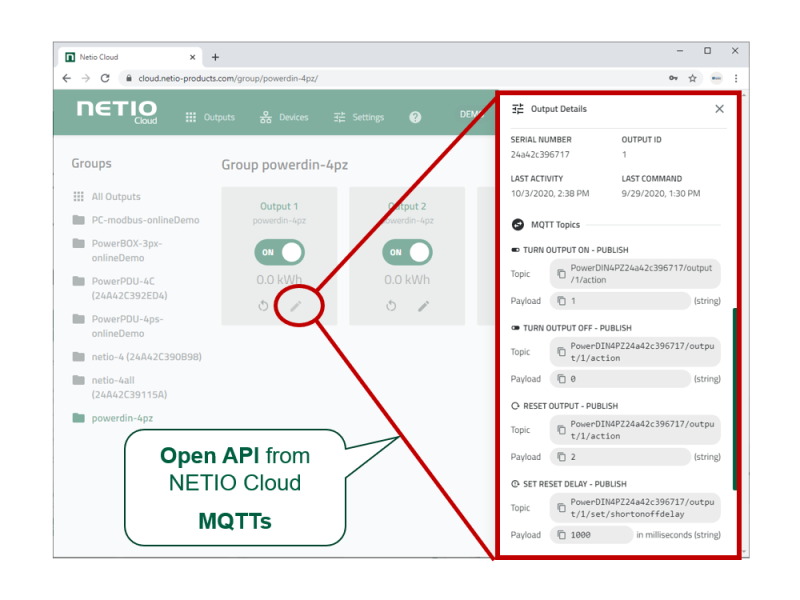800x600 pixels.
Task: Open the Settings menu in header
Action: coord(359,117)
